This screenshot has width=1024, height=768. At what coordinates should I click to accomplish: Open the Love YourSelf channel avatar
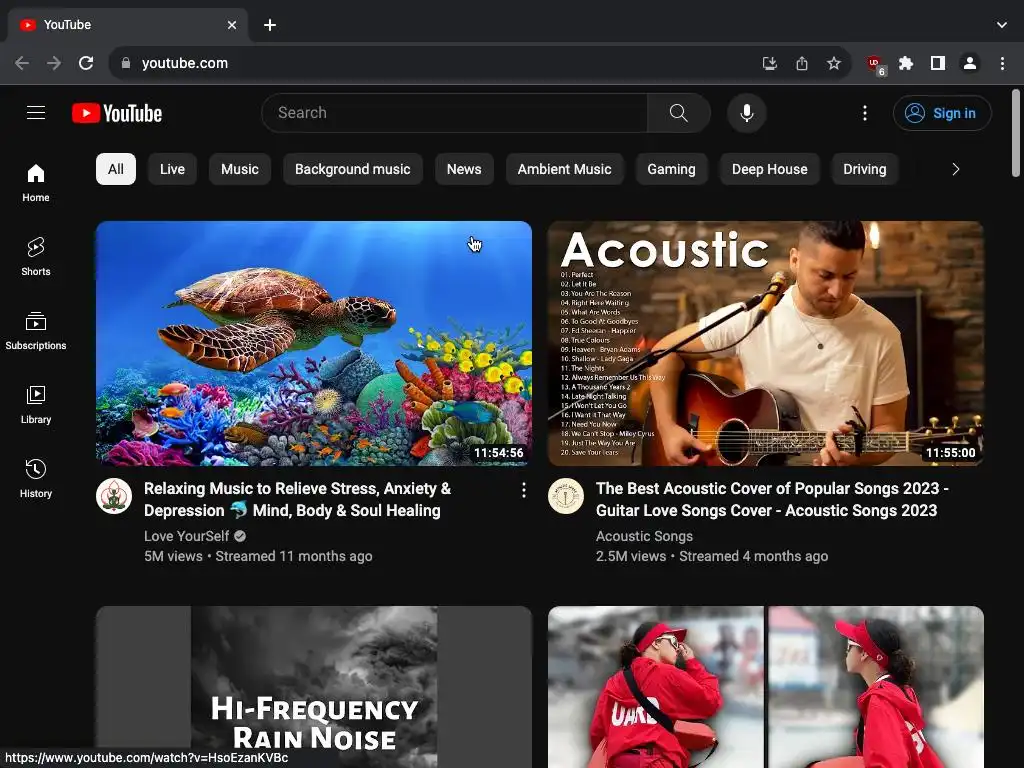(x=114, y=496)
